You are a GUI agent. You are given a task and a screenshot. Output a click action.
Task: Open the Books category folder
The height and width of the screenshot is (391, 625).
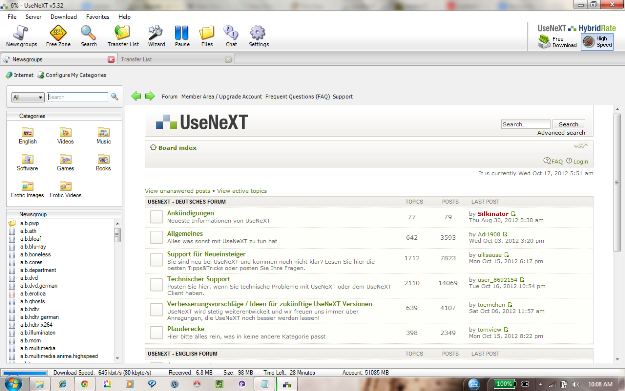(x=104, y=163)
